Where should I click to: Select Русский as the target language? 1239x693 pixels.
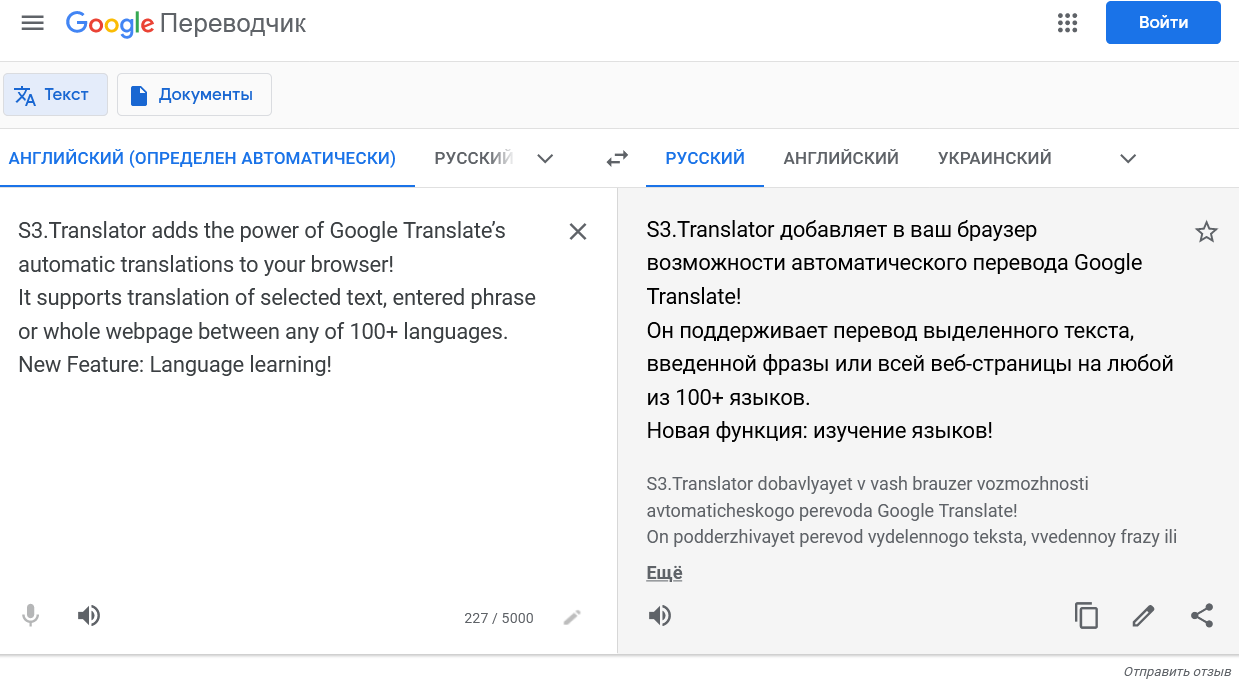tap(705, 158)
